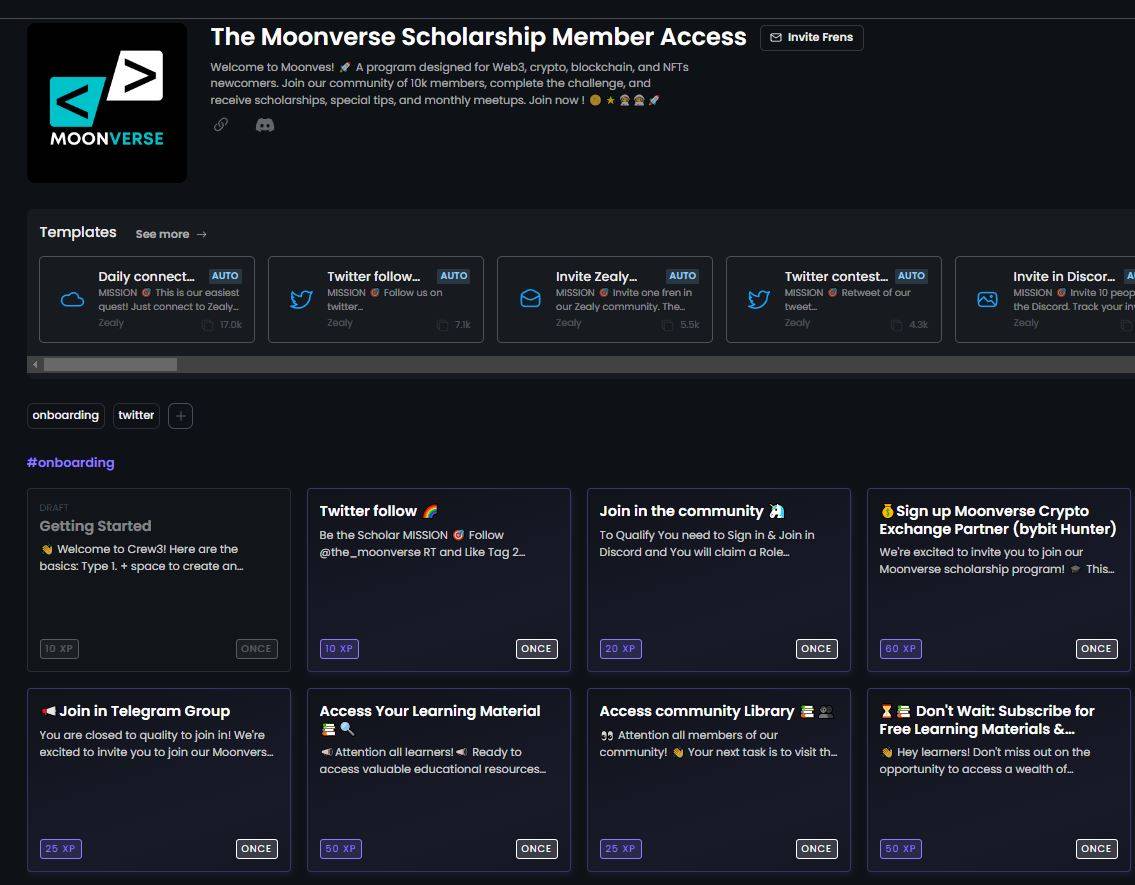Image resolution: width=1135 pixels, height=885 pixels.
Task: Open the Join in Telegram Group quest
Action: (x=159, y=779)
